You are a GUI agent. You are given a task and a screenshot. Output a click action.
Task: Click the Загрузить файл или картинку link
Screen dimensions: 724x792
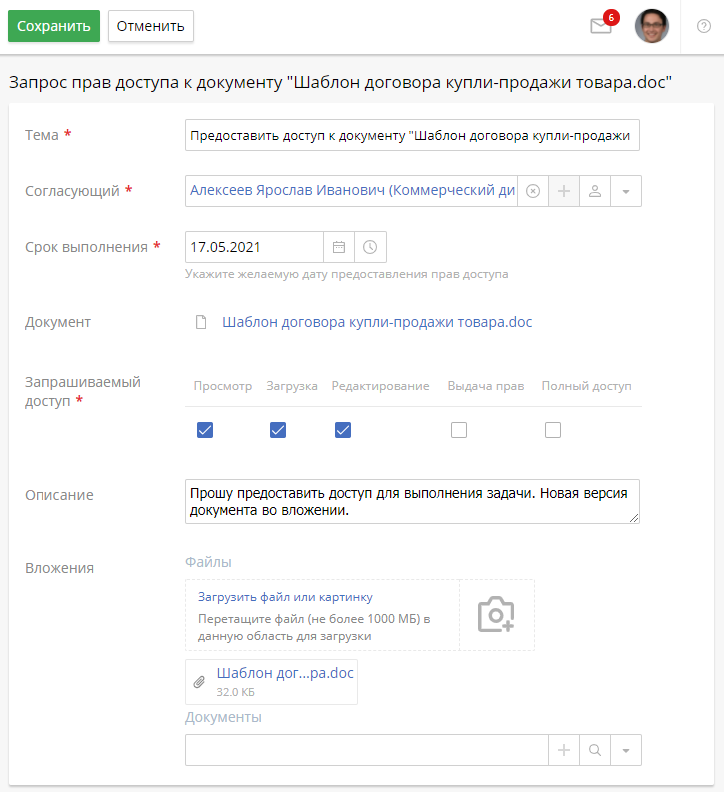285,597
